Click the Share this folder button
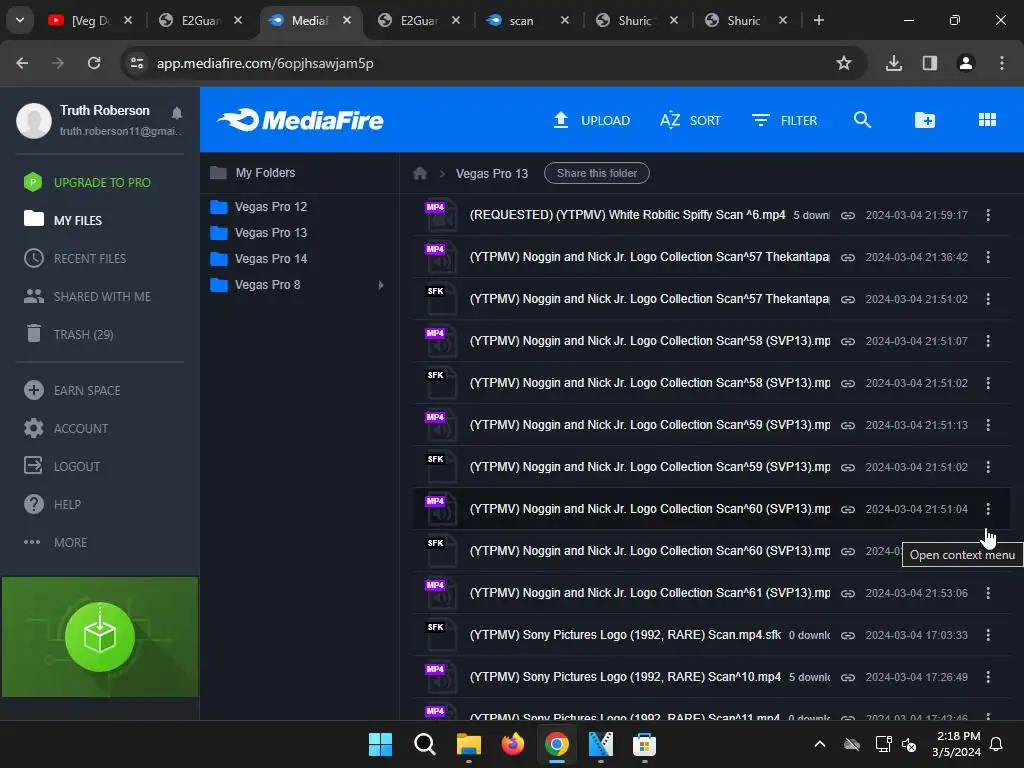 (597, 173)
